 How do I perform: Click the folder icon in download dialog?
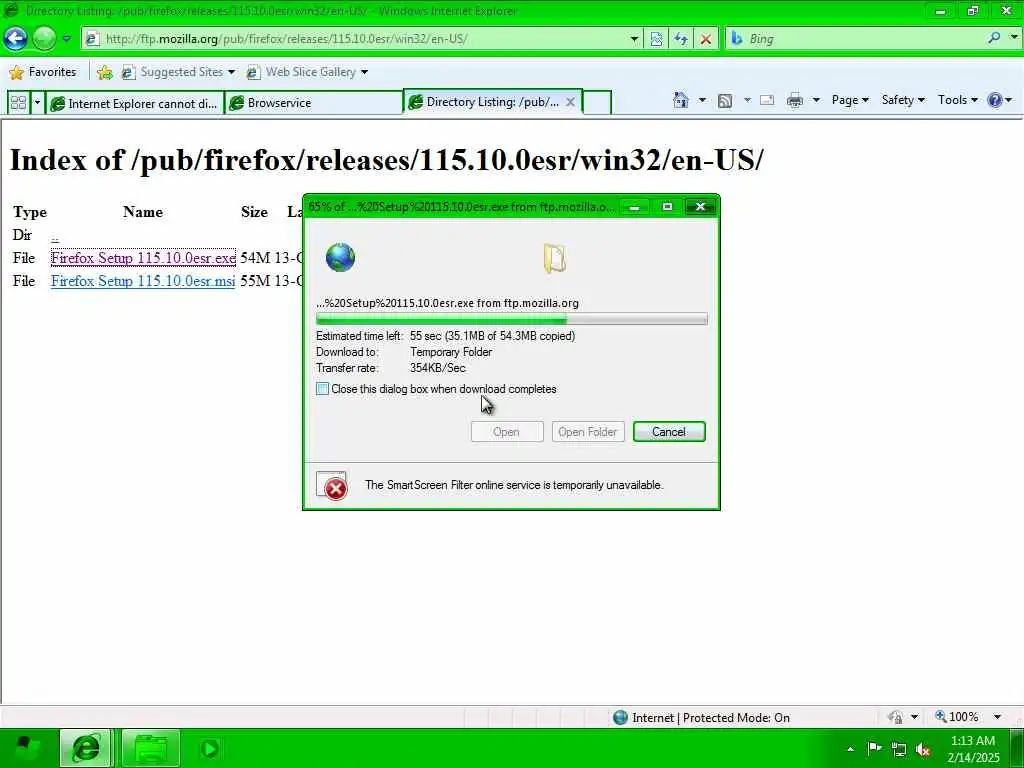point(554,258)
